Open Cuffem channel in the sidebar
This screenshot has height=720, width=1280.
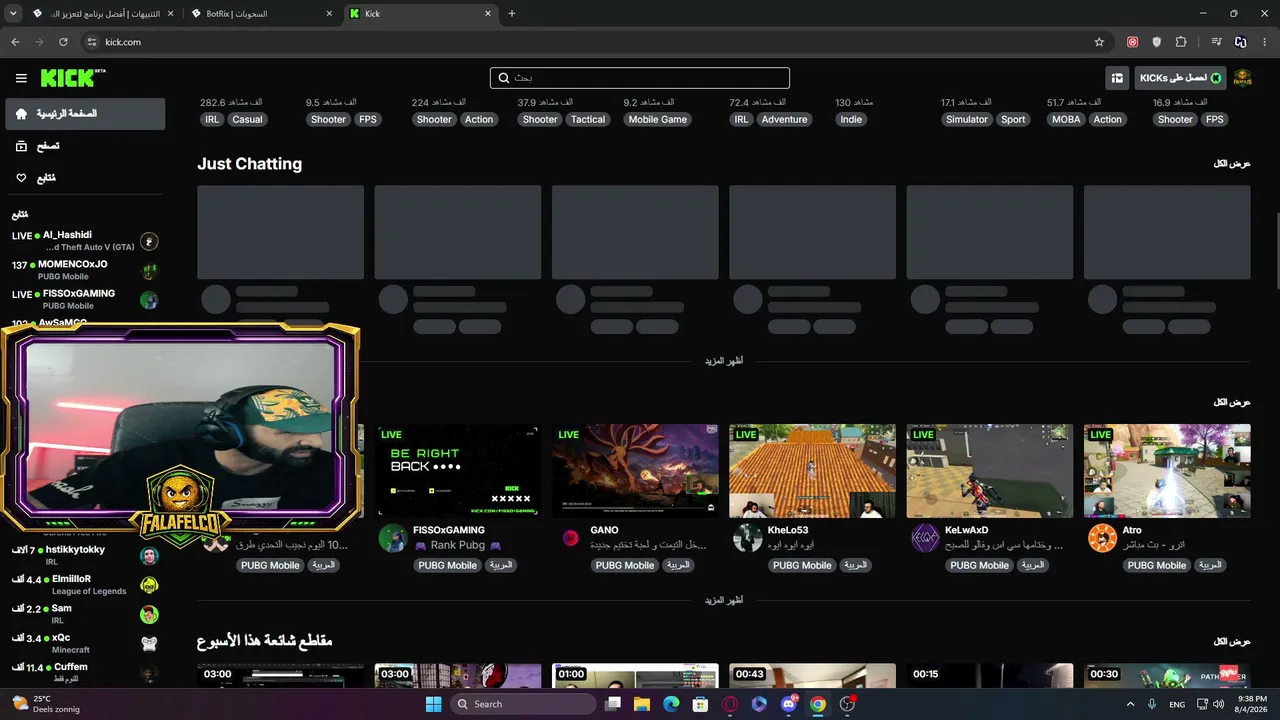click(x=85, y=672)
